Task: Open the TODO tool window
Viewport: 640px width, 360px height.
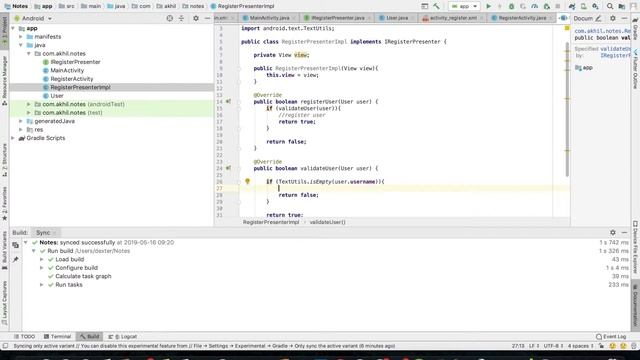Action: click(x=24, y=336)
